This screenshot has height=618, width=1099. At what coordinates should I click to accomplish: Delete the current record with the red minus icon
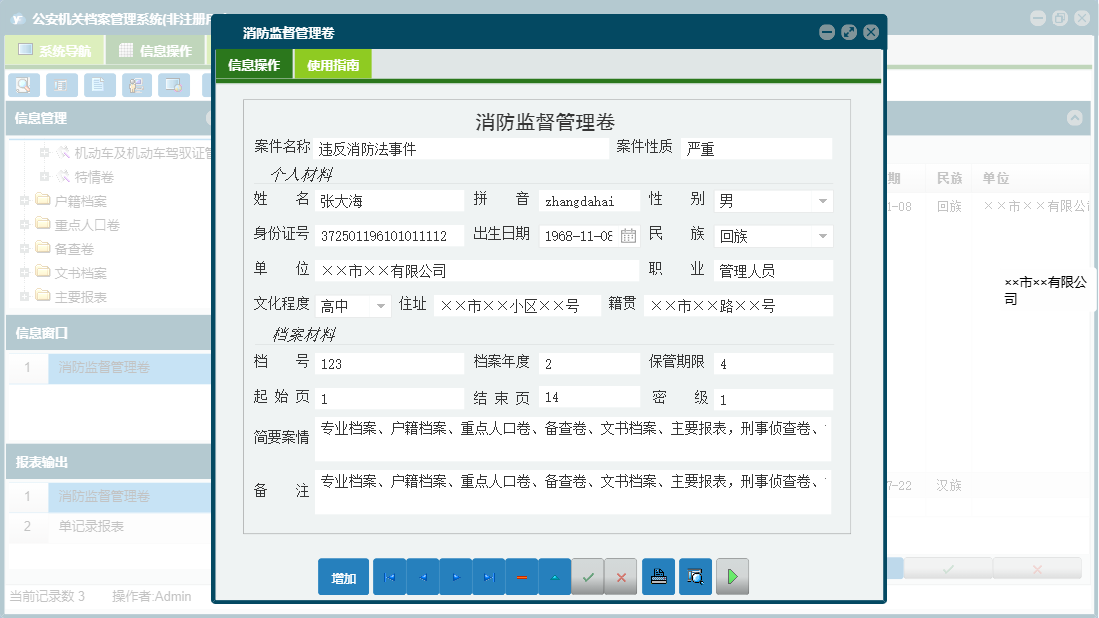[521, 577]
